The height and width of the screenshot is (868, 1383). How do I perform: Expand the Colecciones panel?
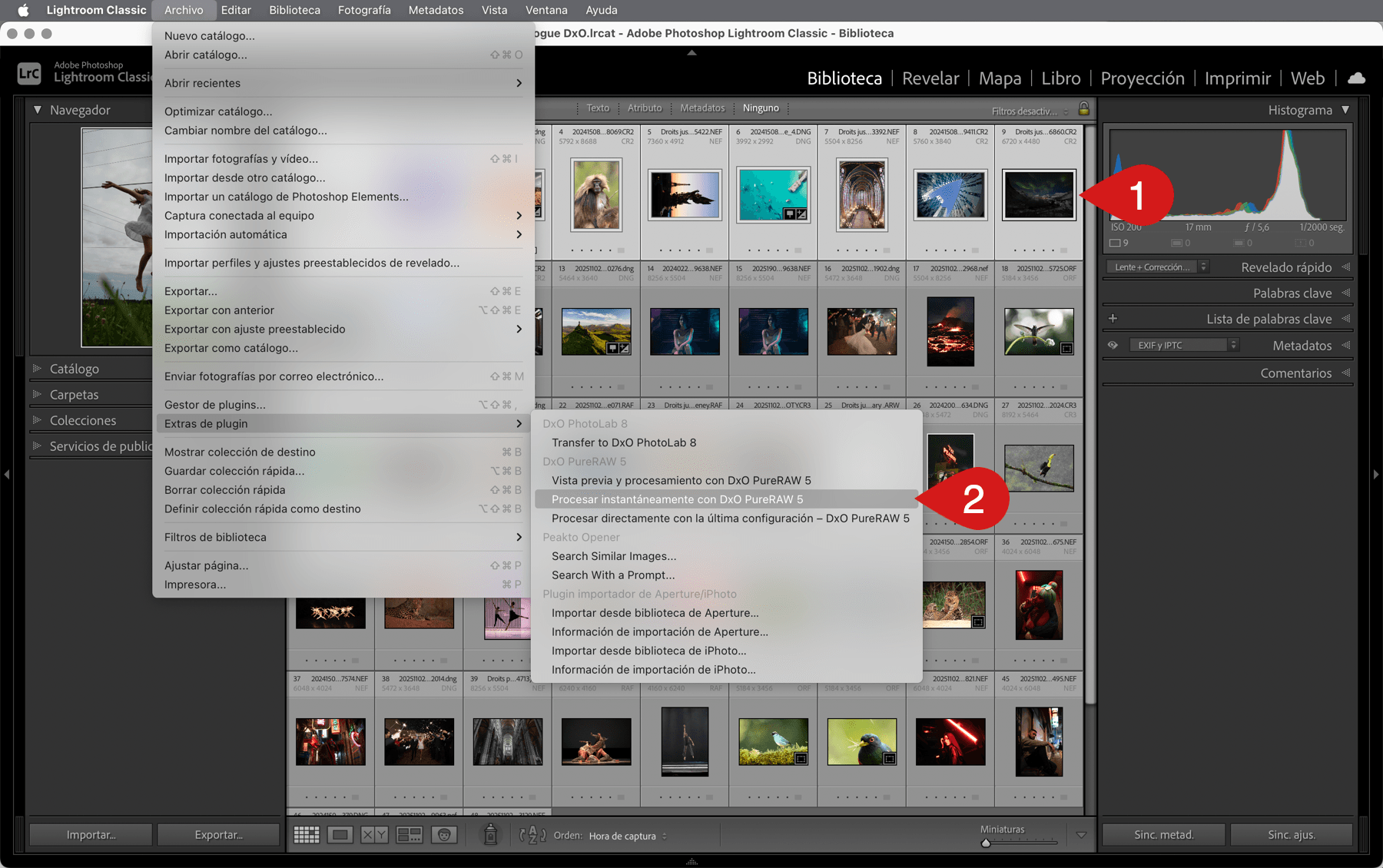point(37,420)
